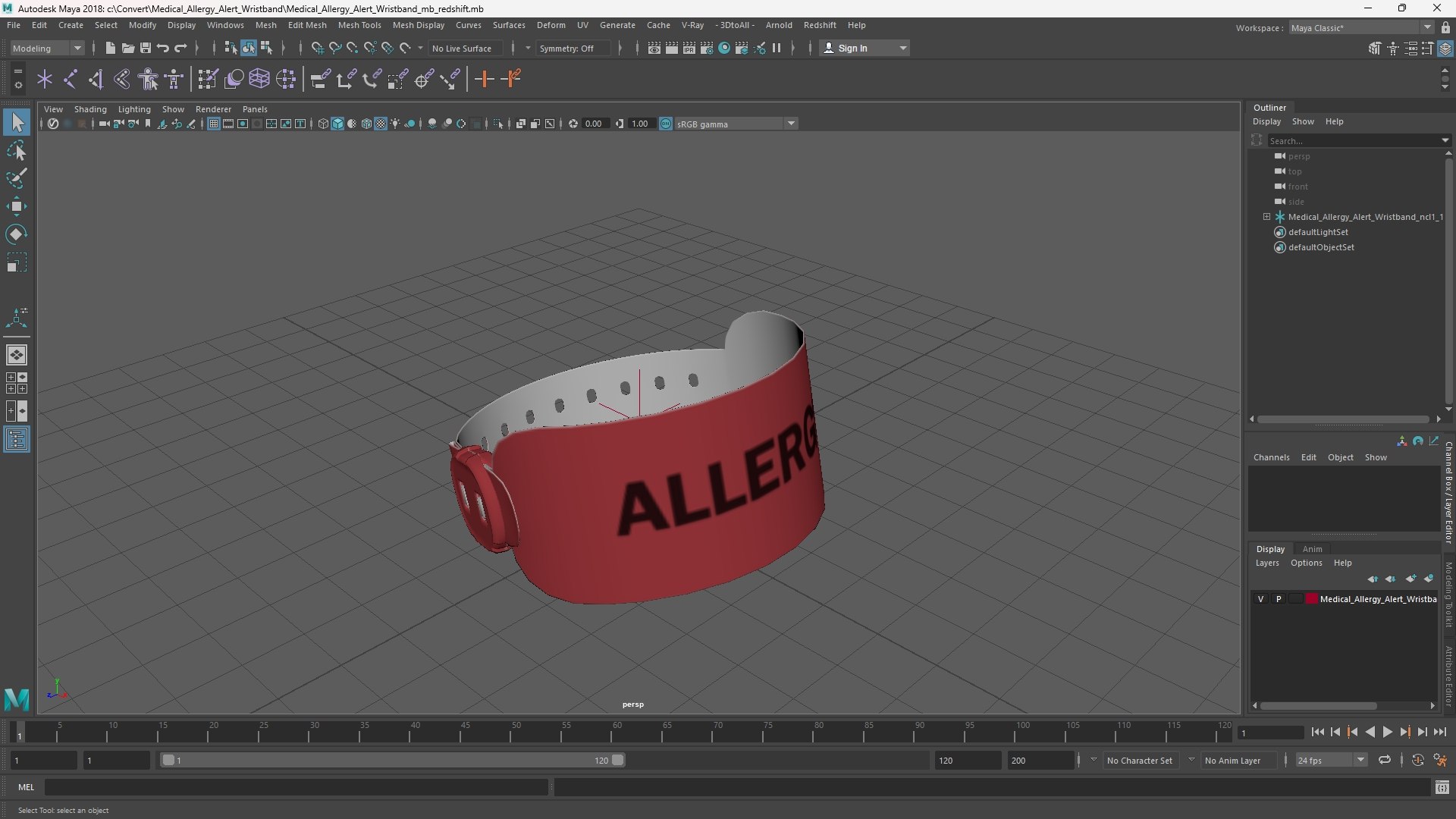Open the Redshift menu
The width and height of the screenshot is (1456, 819).
click(819, 25)
